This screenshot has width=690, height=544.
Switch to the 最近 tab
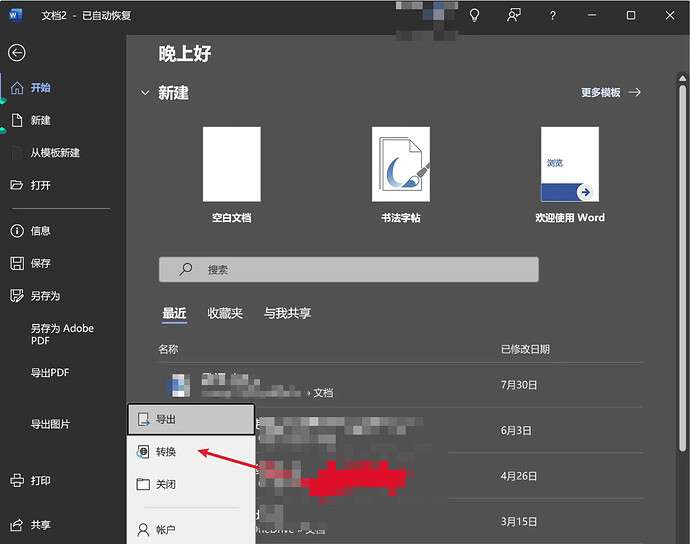coord(174,313)
